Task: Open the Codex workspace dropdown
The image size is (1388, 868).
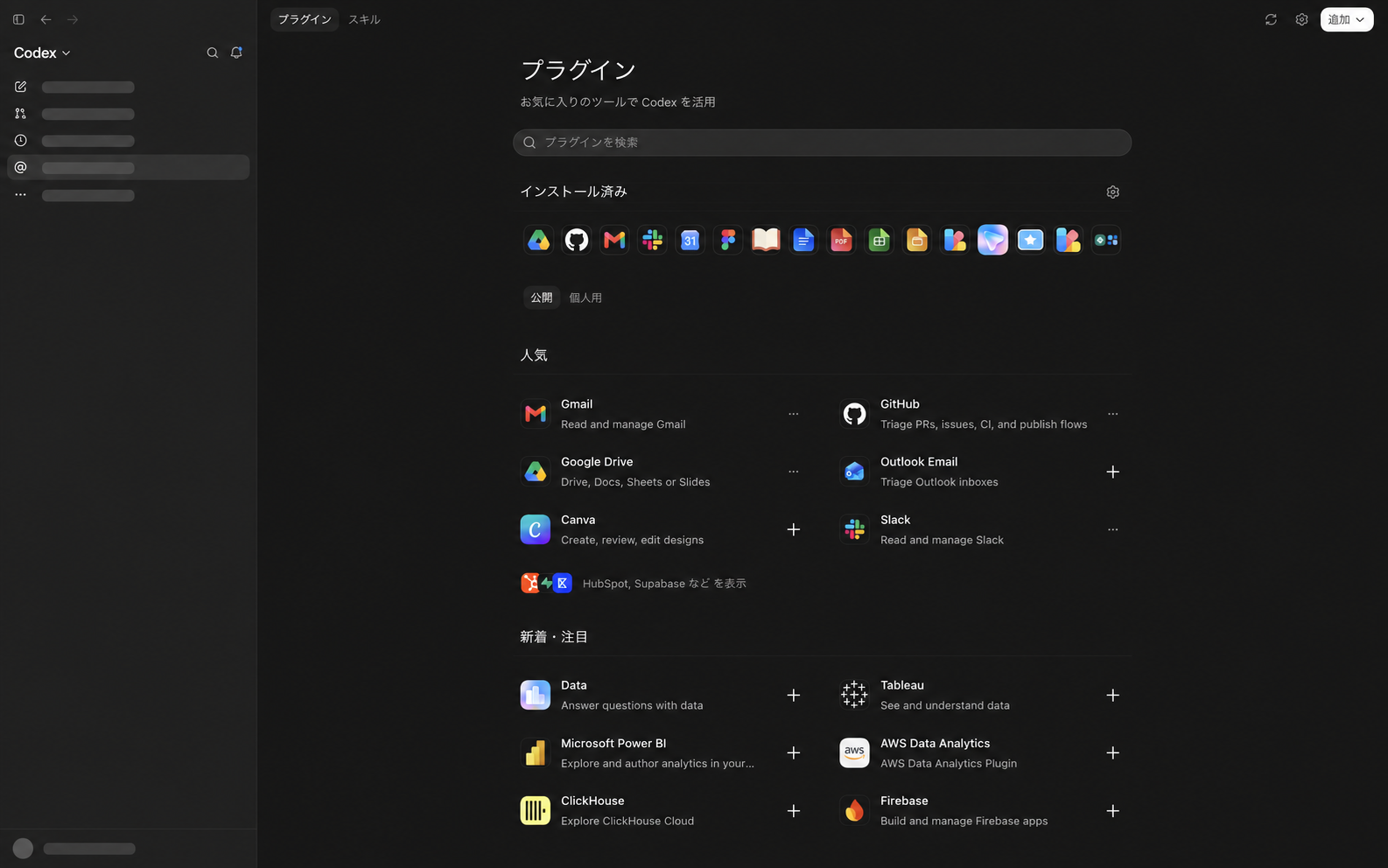Action: click(x=42, y=53)
